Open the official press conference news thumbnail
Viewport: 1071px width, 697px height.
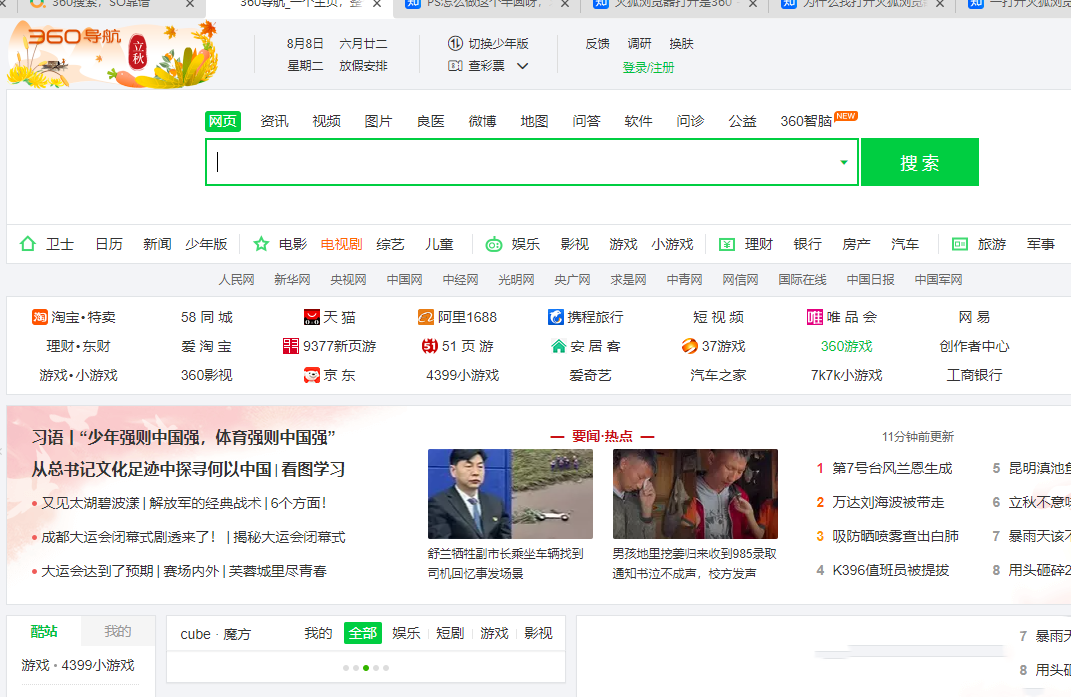coord(510,494)
